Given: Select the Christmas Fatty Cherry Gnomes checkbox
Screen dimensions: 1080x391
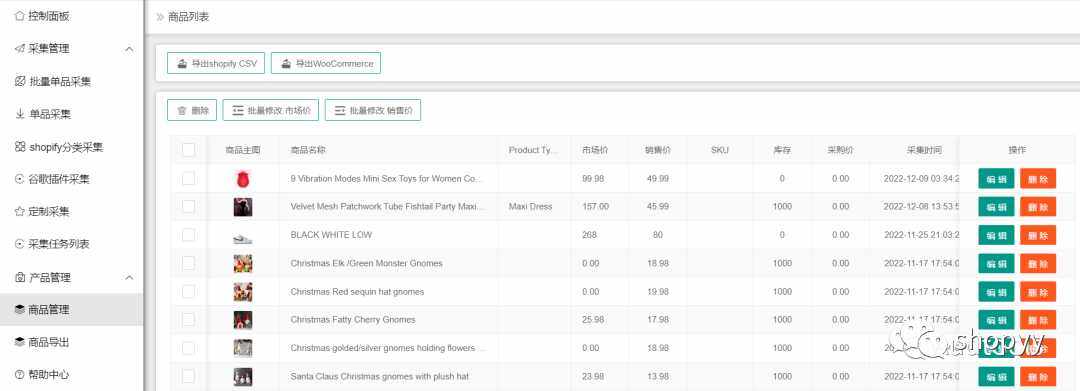Looking at the screenshot, I should [189, 319].
